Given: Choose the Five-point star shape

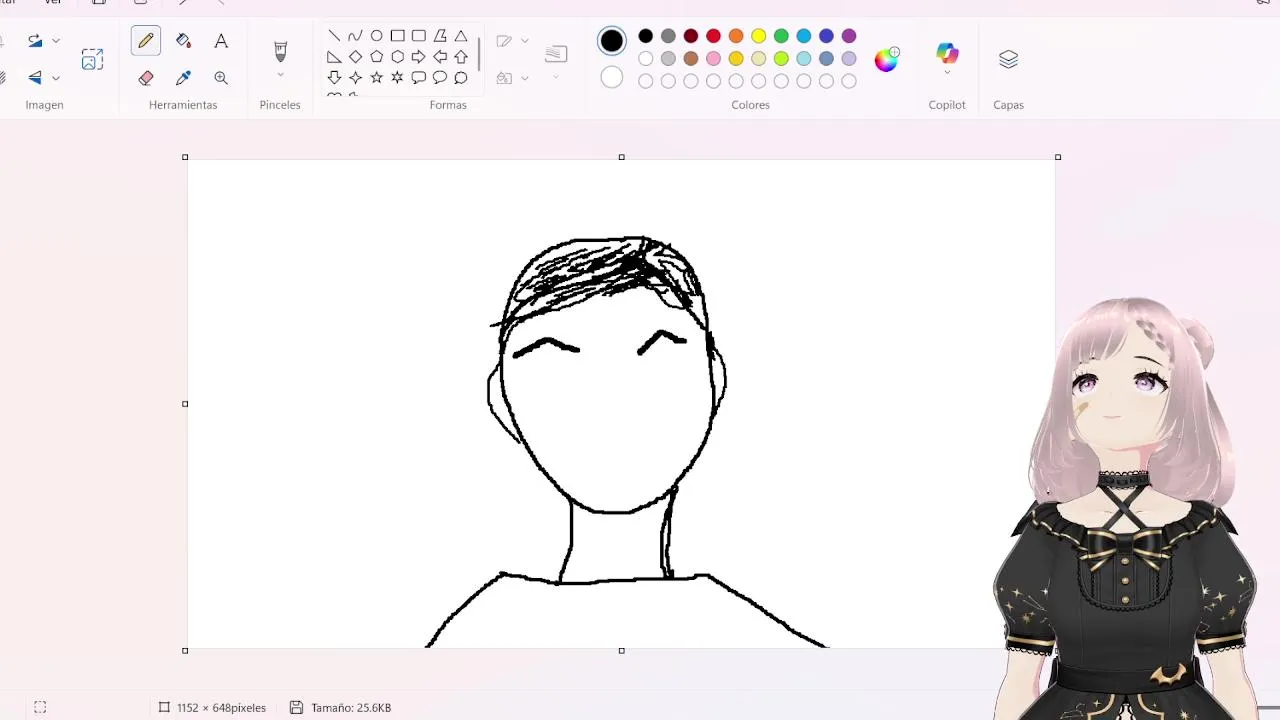Looking at the screenshot, I should [x=376, y=78].
